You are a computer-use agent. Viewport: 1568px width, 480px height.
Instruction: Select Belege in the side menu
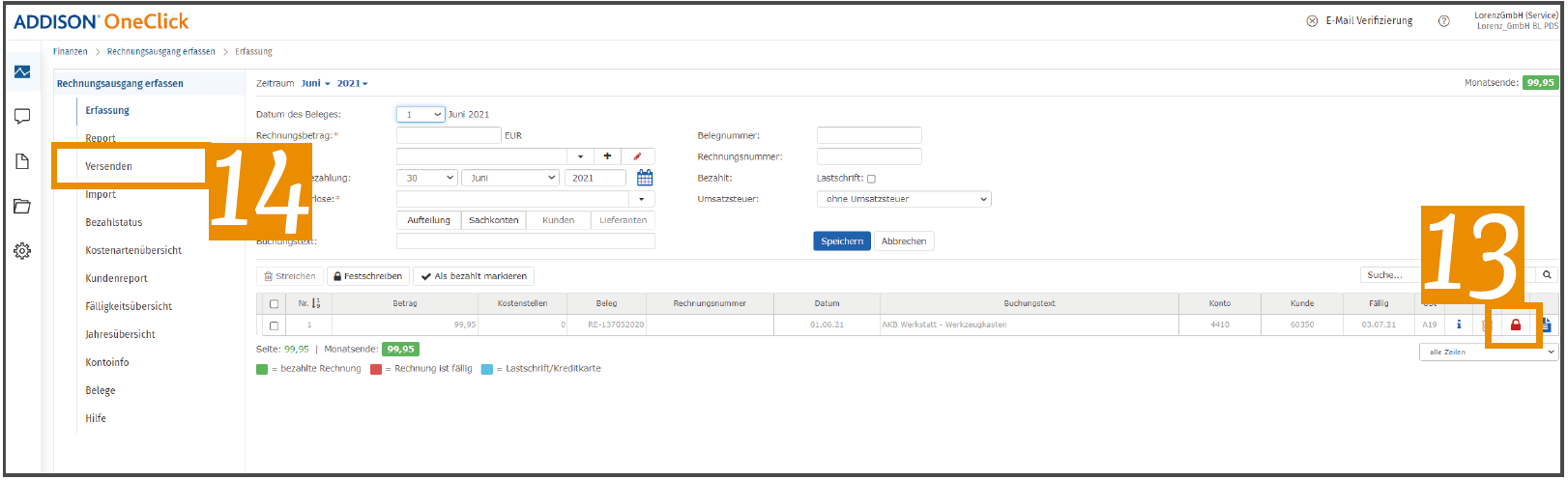(100, 390)
